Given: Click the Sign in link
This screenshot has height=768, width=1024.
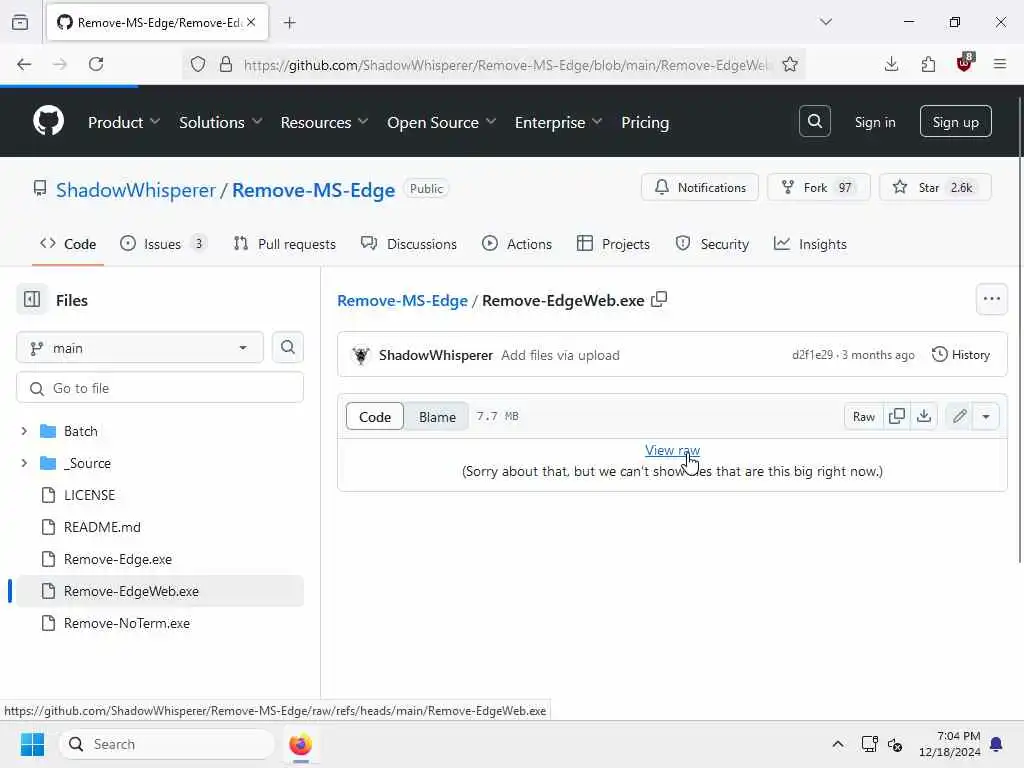Looking at the screenshot, I should (874, 122).
